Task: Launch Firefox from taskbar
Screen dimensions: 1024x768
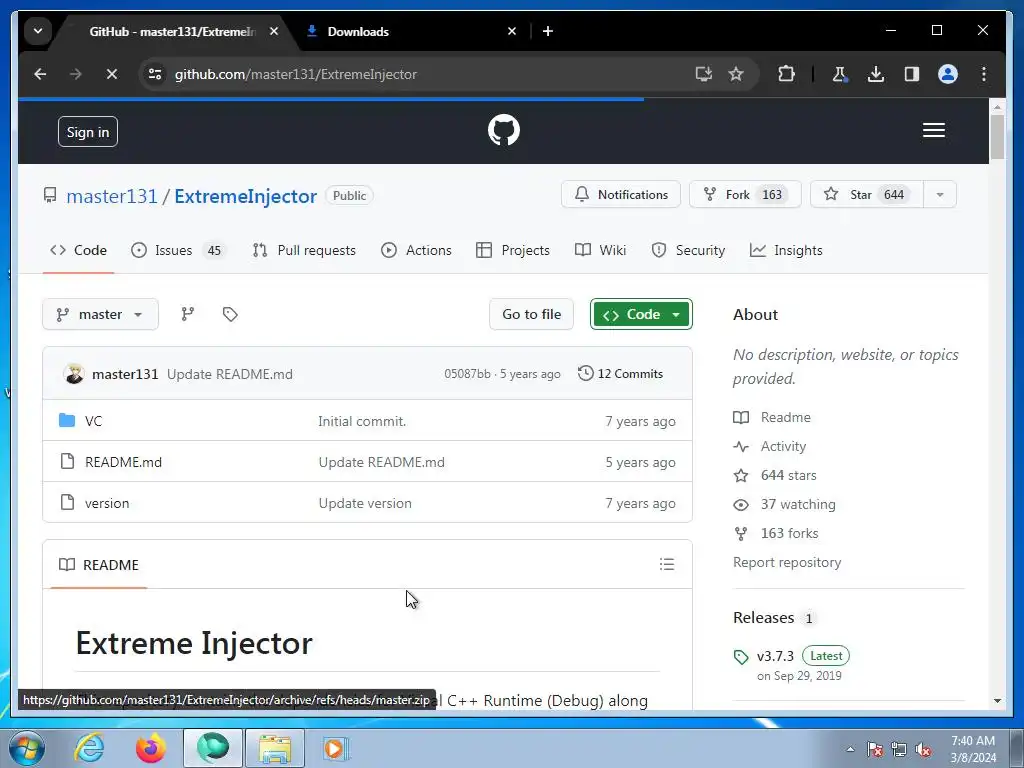Action: (150, 748)
